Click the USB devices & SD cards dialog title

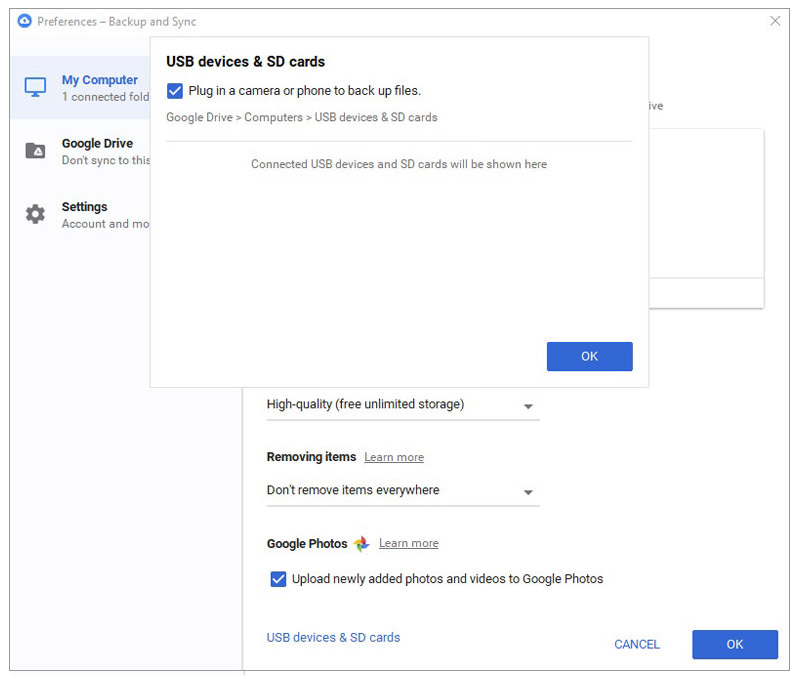pos(245,62)
